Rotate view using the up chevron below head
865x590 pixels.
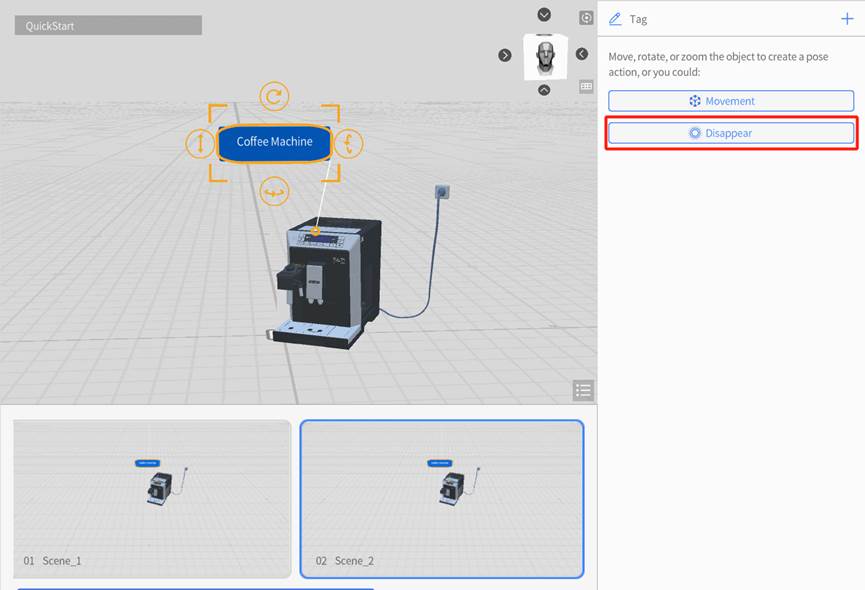click(544, 90)
